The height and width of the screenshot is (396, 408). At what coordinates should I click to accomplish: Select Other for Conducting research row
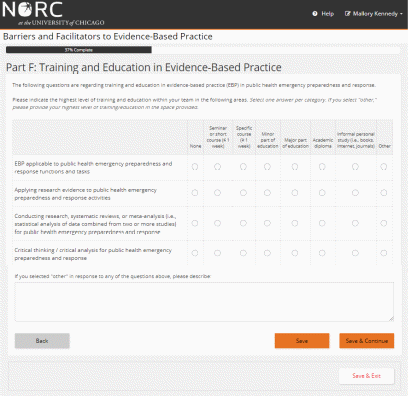click(x=384, y=223)
